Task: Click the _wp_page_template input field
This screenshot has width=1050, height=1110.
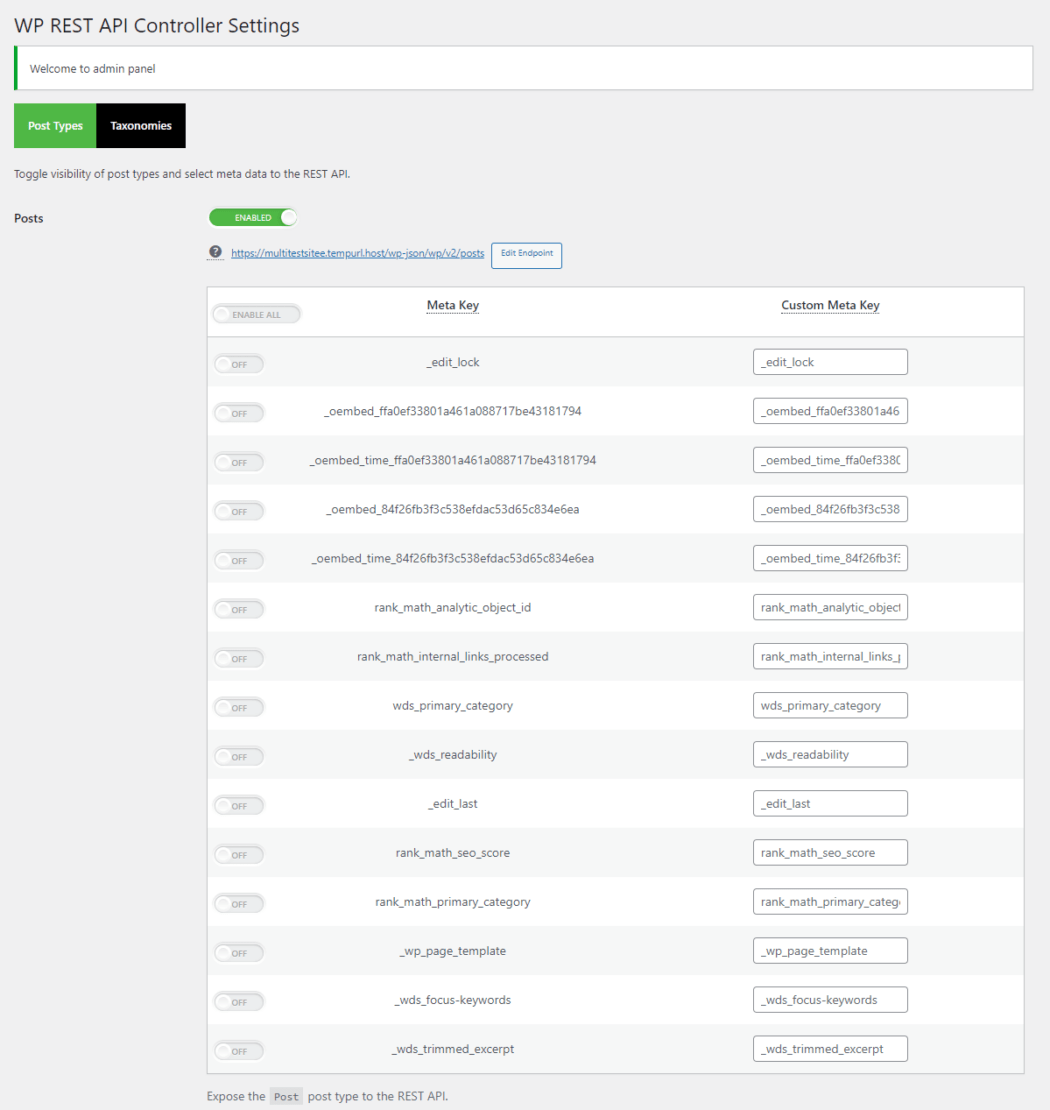Action: pos(831,951)
